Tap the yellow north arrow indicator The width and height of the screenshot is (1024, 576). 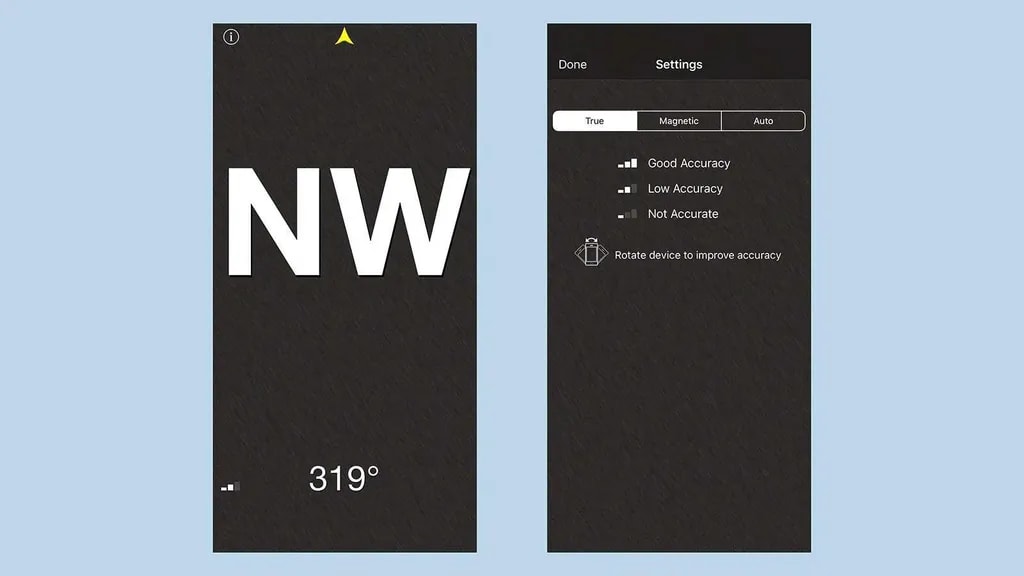pos(345,37)
